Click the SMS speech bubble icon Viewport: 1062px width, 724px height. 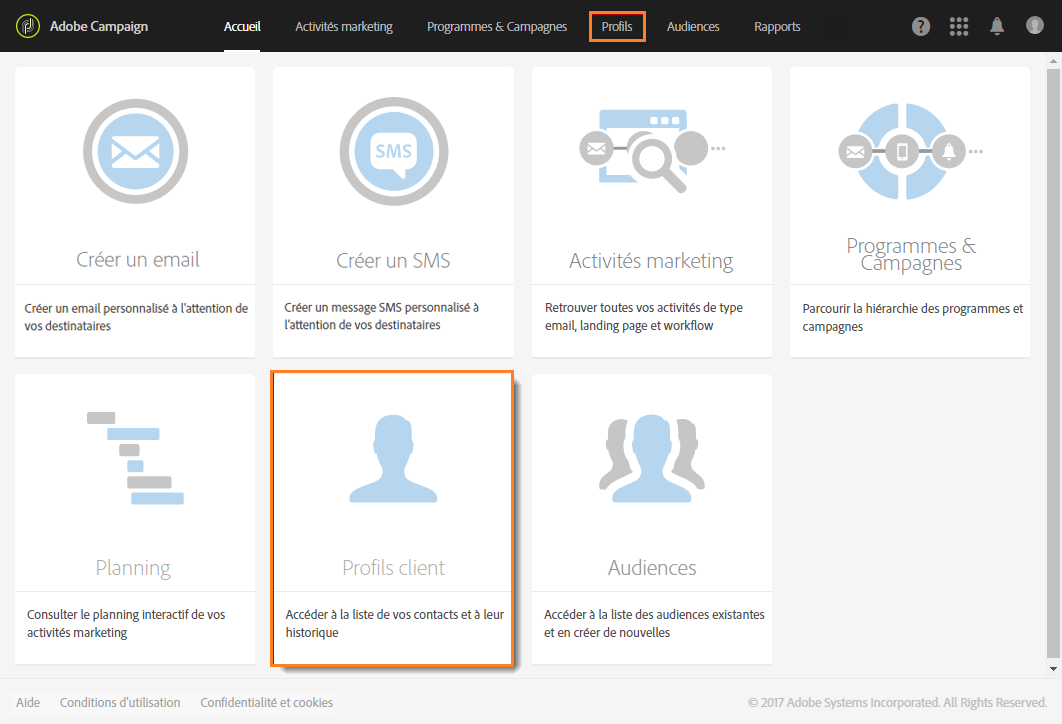[394, 151]
